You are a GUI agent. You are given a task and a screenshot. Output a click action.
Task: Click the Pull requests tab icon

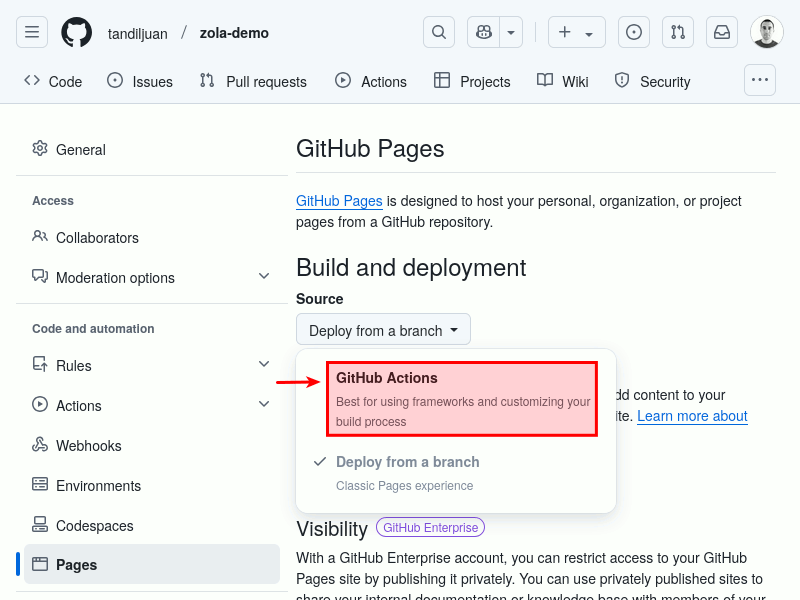[207, 81]
